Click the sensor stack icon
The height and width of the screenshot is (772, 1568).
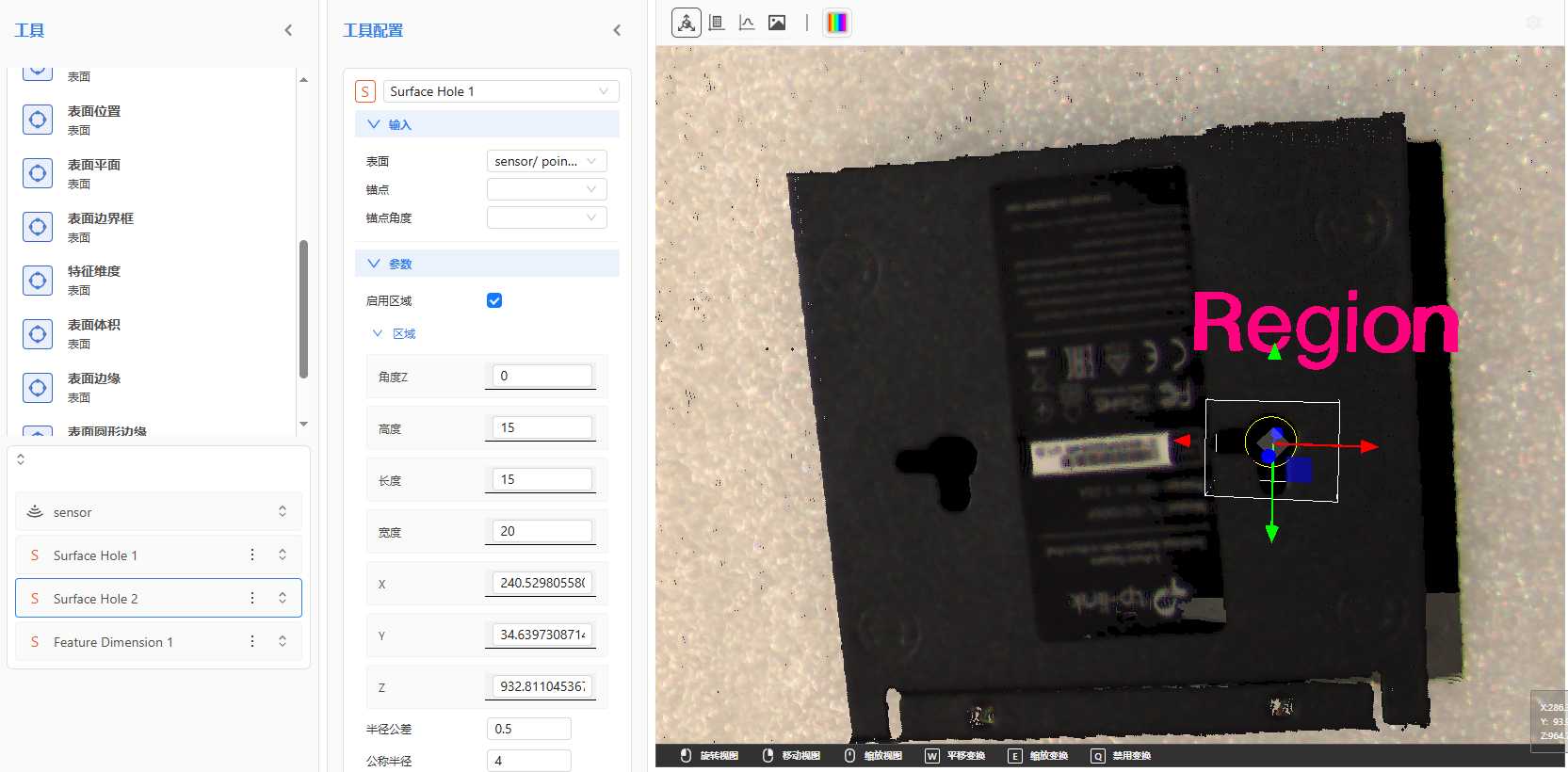[x=35, y=511]
